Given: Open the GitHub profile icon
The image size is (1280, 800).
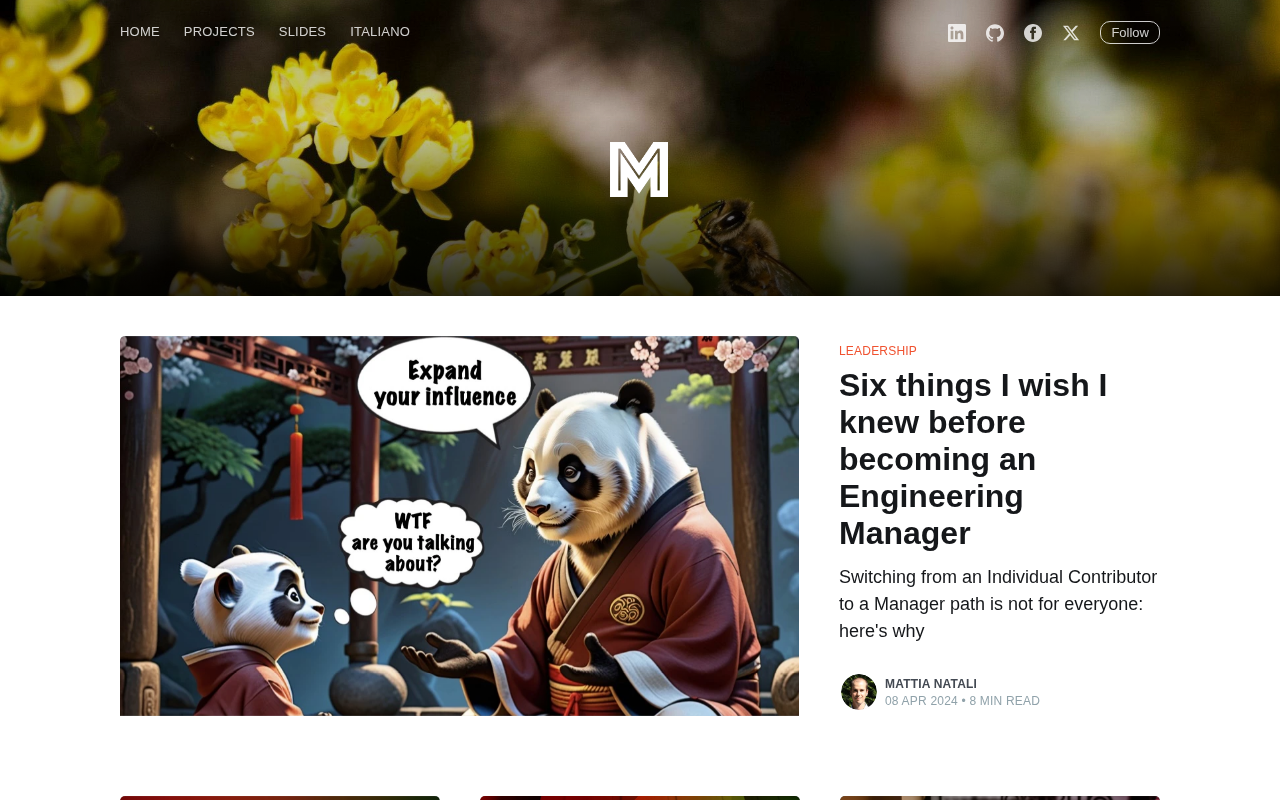Looking at the screenshot, I should pyautogui.click(x=995, y=33).
